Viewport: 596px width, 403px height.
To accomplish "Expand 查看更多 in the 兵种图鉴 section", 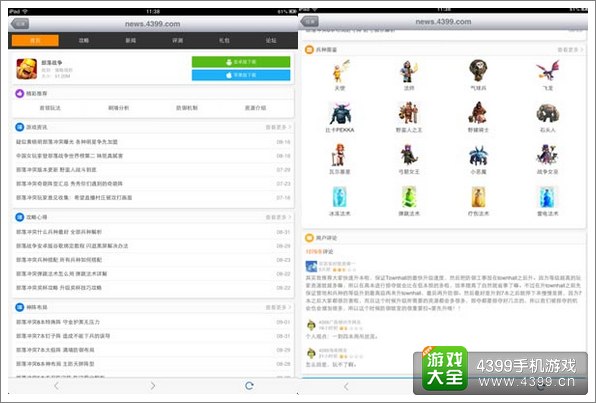I will (570, 50).
